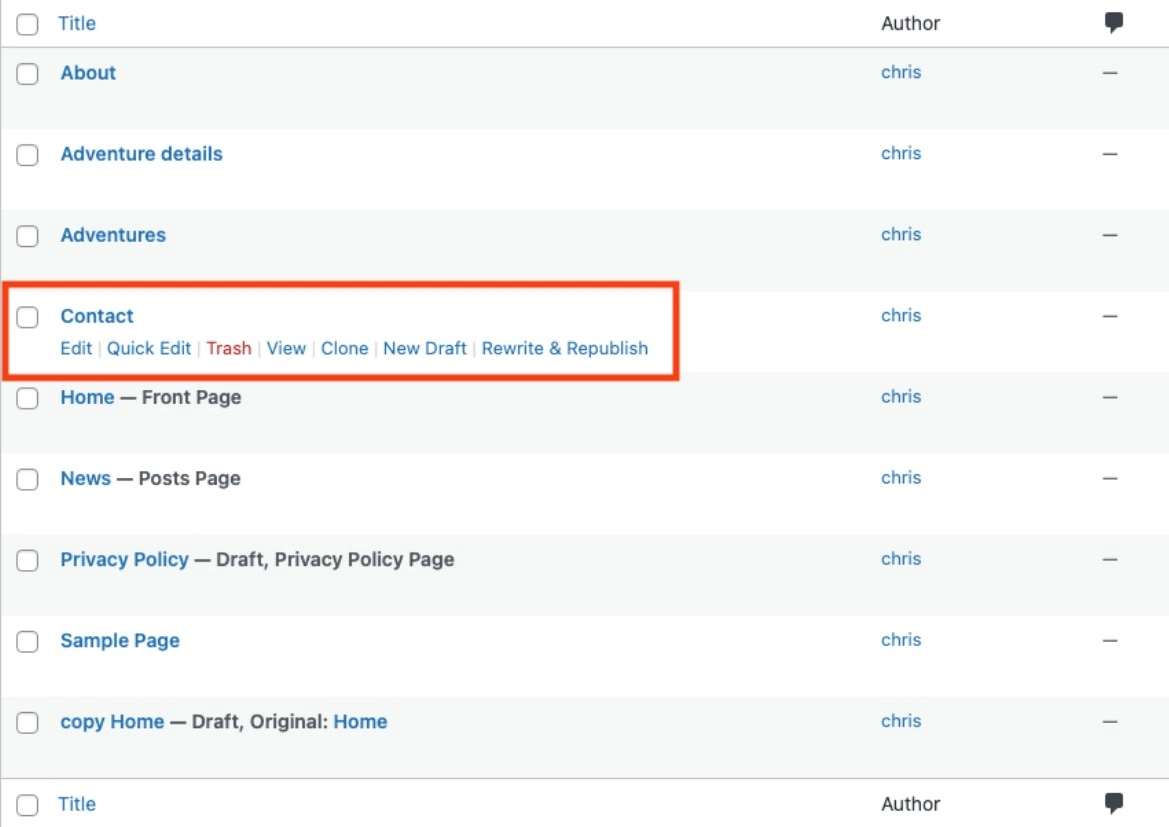The image size is (1169, 827).
Task: Click author chris in Home row
Action: tap(901, 397)
